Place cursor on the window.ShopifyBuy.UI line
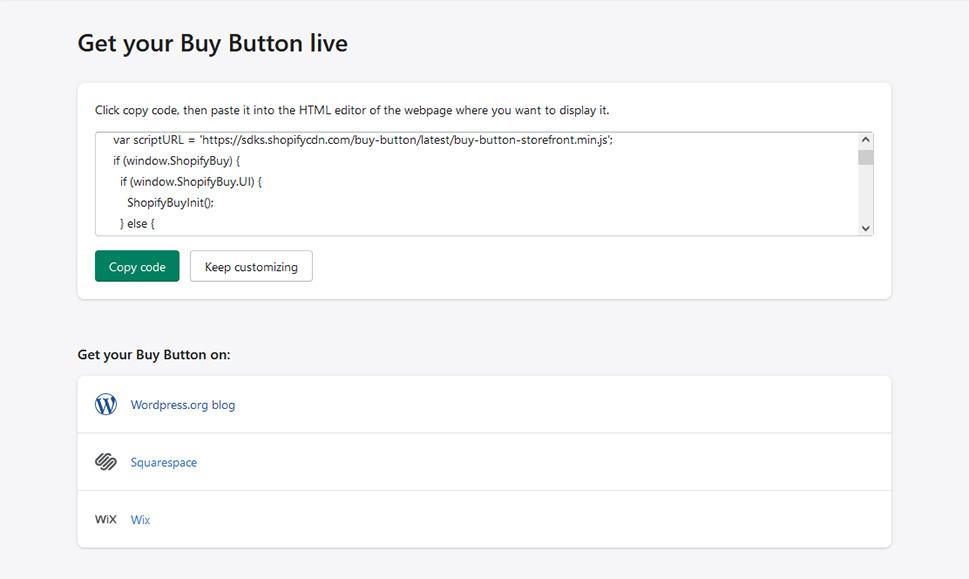 (x=191, y=182)
